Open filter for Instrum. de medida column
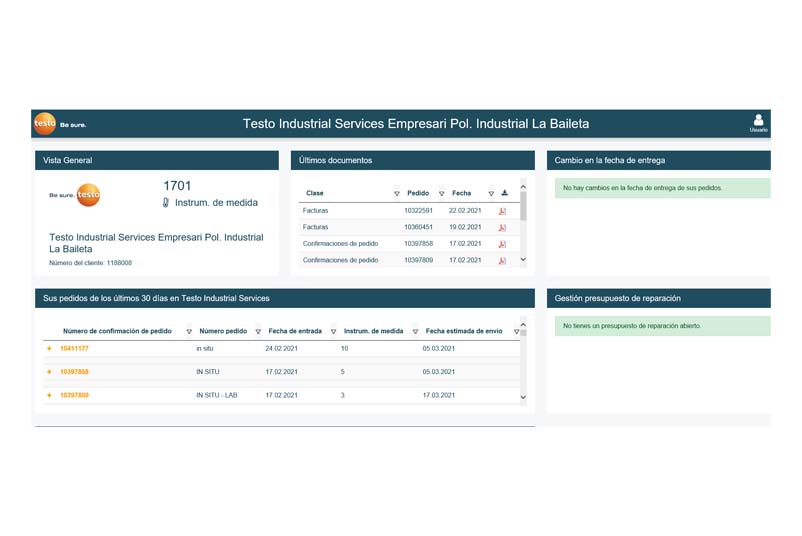The width and height of the screenshot is (802, 536). coord(415,331)
